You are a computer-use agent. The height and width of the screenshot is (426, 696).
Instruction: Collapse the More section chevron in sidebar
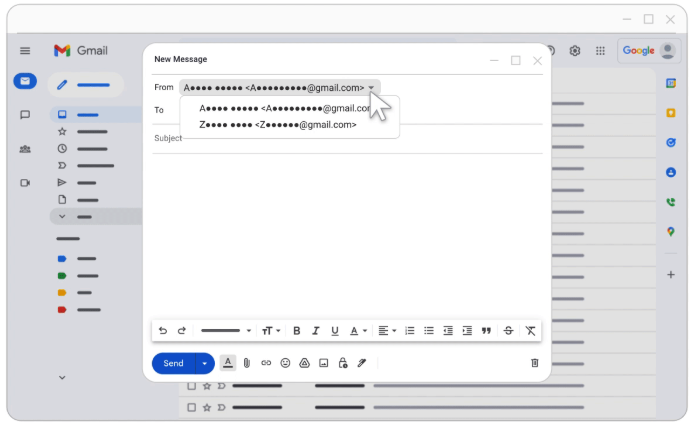62,217
